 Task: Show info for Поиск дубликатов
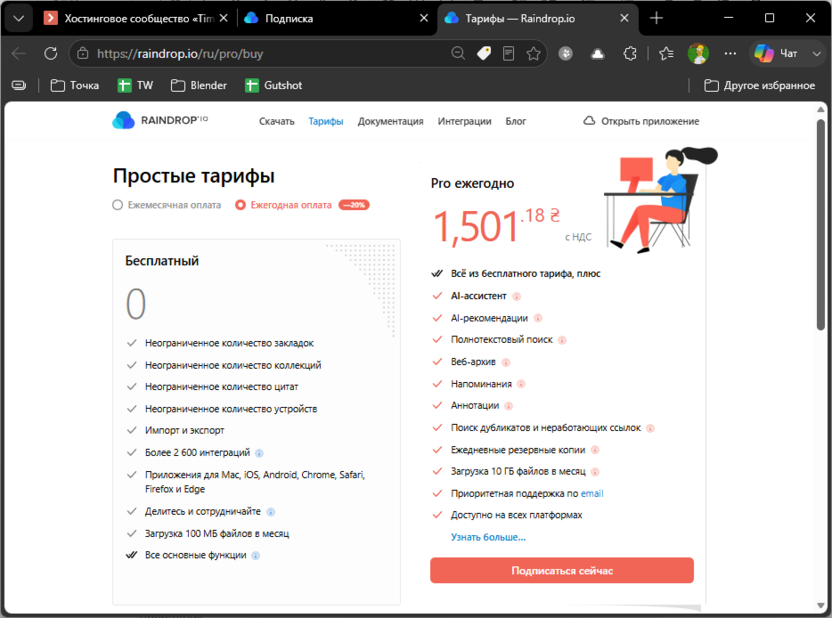coord(651,428)
